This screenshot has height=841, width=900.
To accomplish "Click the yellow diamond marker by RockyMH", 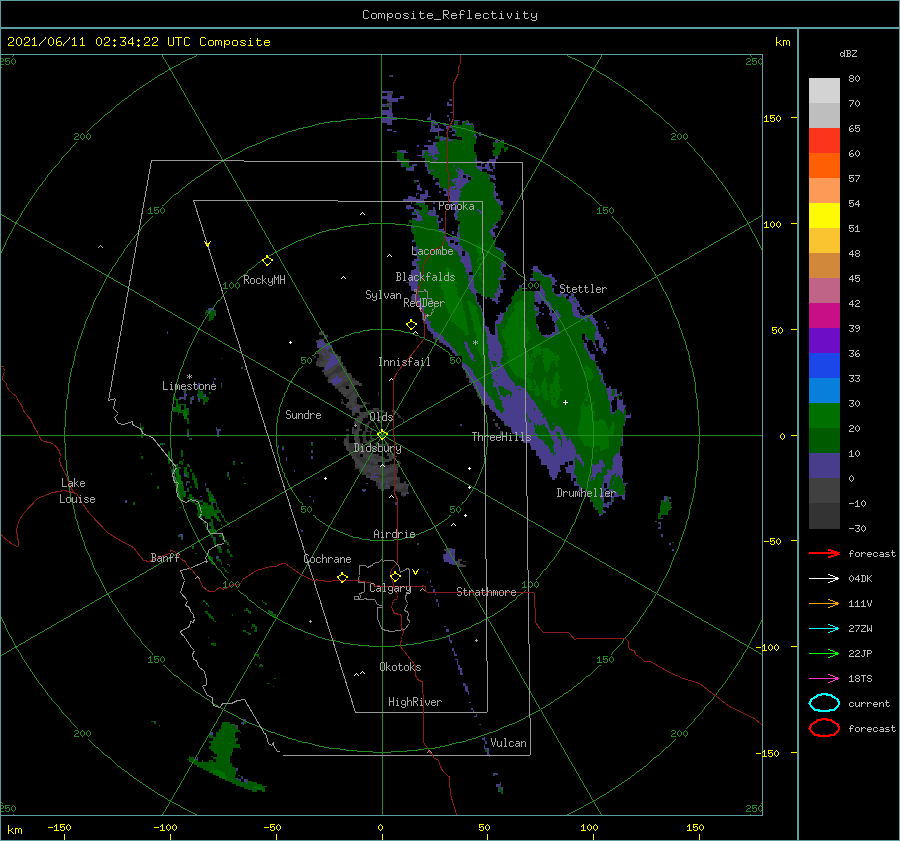I will pyautogui.click(x=267, y=261).
